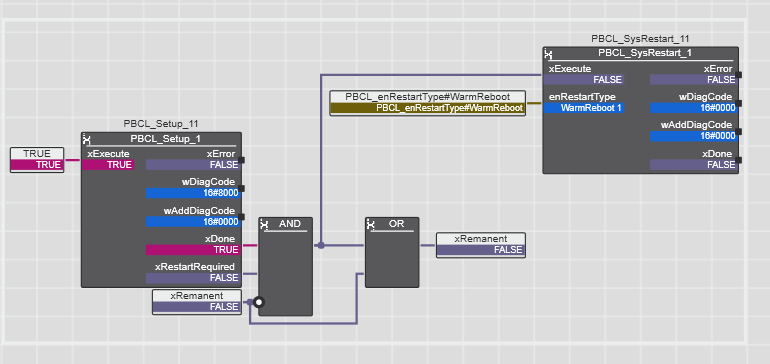Image resolution: width=770 pixels, height=364 pixels.
Task: Click xExecute FALSE value on SysRestart block
Action: click(583, 80)
